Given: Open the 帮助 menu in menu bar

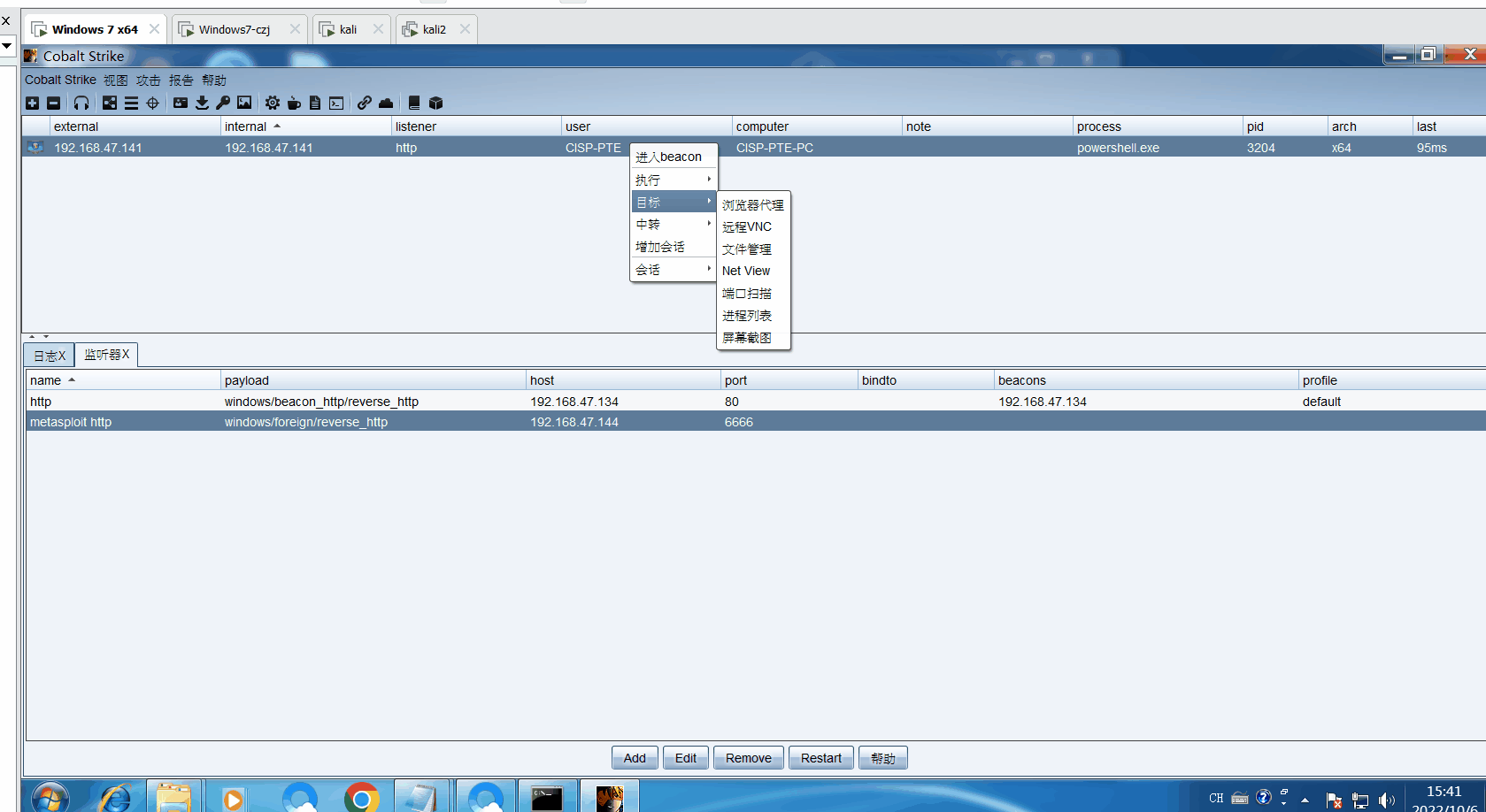Looking at the screenshot, I should pos(214,80).
